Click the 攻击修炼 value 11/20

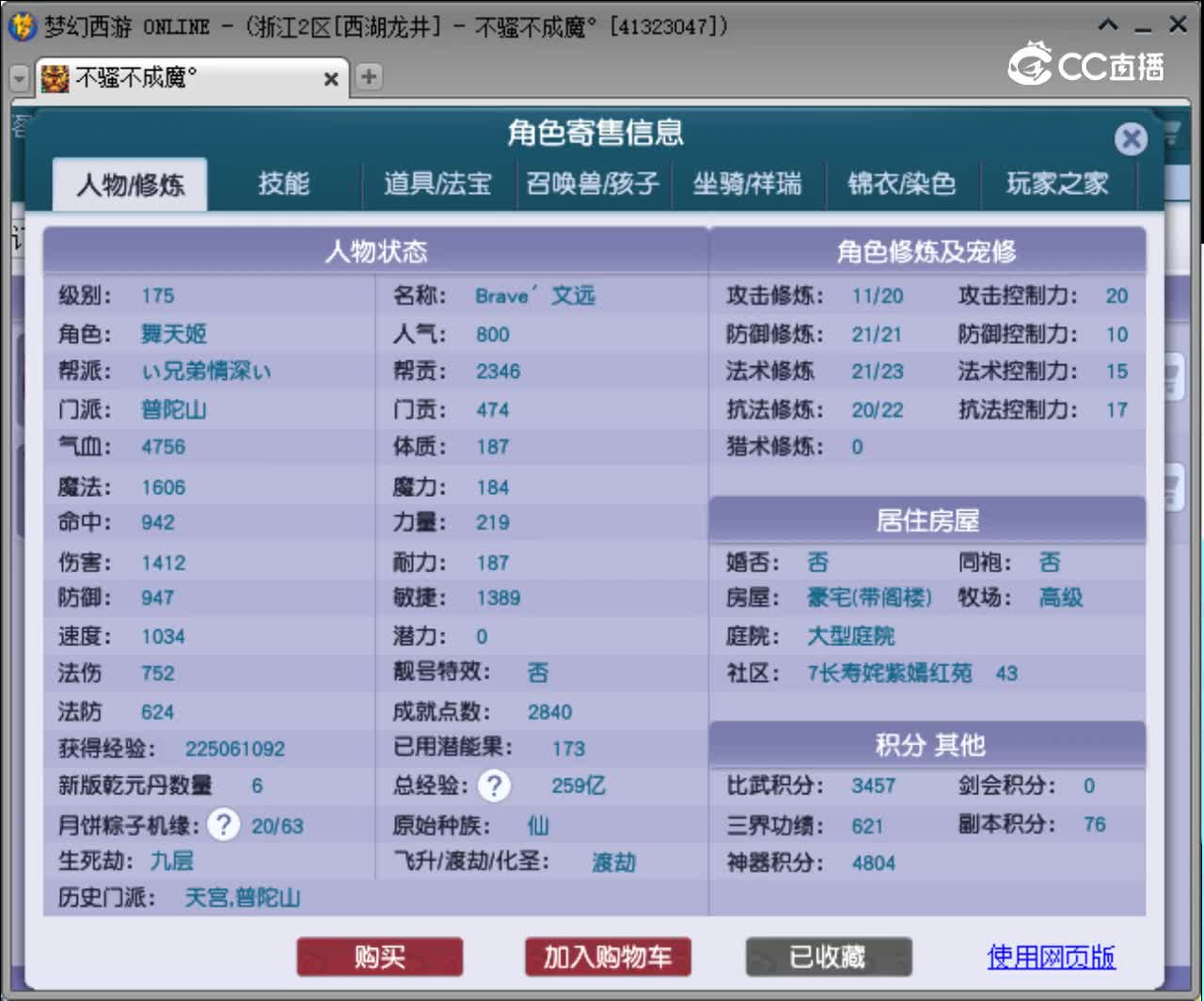click(x=878, y=295)
